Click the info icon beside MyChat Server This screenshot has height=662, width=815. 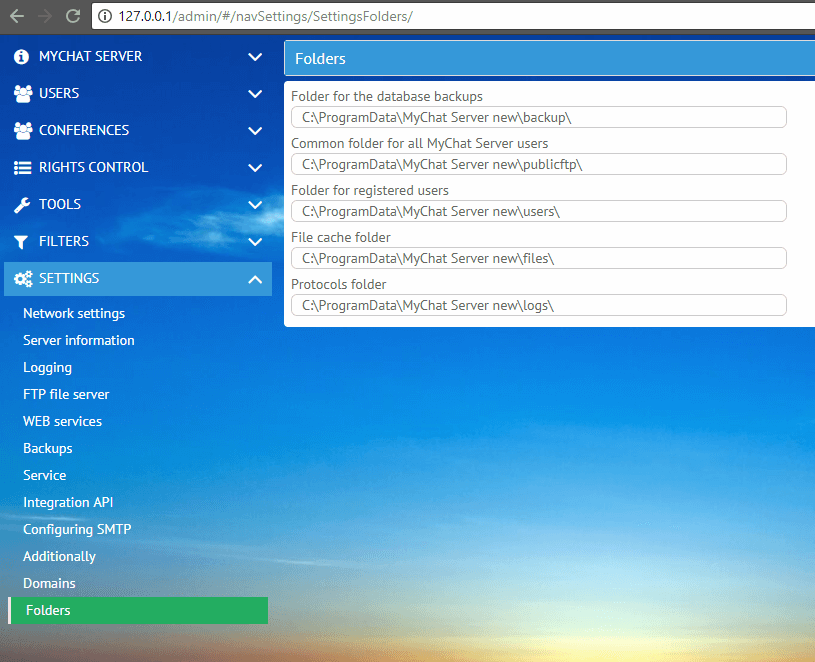tap(22, 57)
